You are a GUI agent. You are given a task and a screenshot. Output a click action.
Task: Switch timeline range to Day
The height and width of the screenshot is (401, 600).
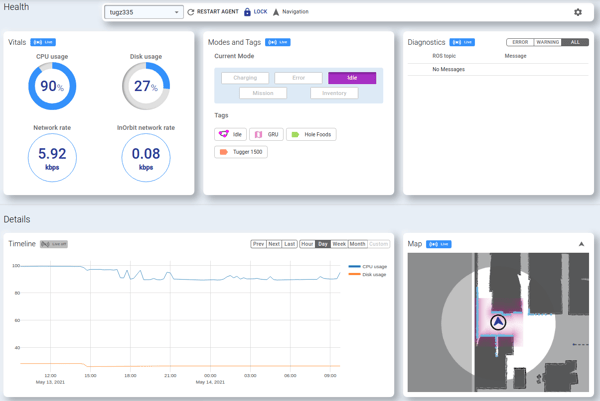(x=323, y=244)
